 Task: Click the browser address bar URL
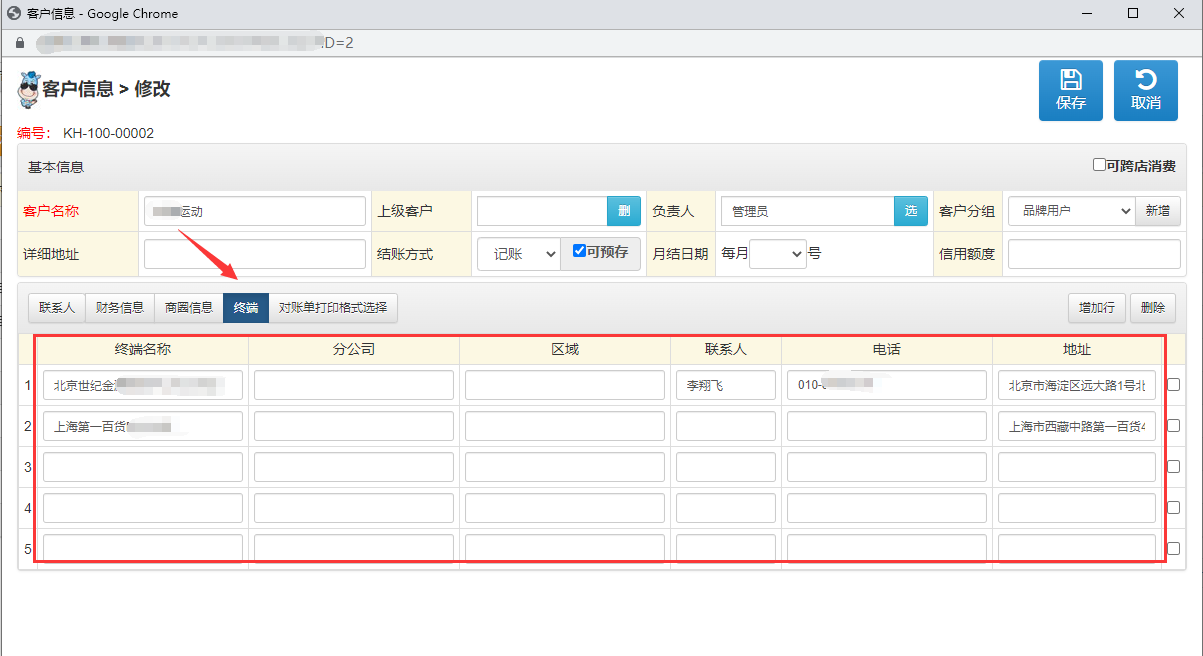pyautogui.click(x=195, y=43)
